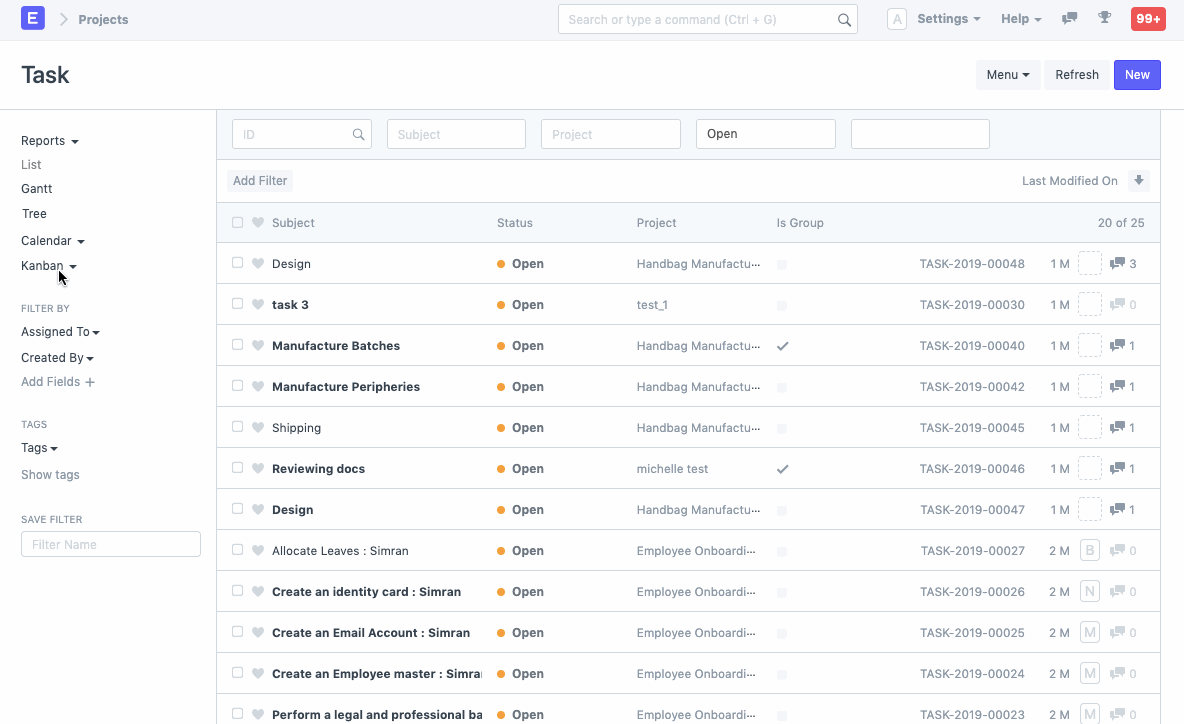The image size is (1184, 724).
Task: Click the search magnifier in the ID filter
Action: (x=359, y=133)
